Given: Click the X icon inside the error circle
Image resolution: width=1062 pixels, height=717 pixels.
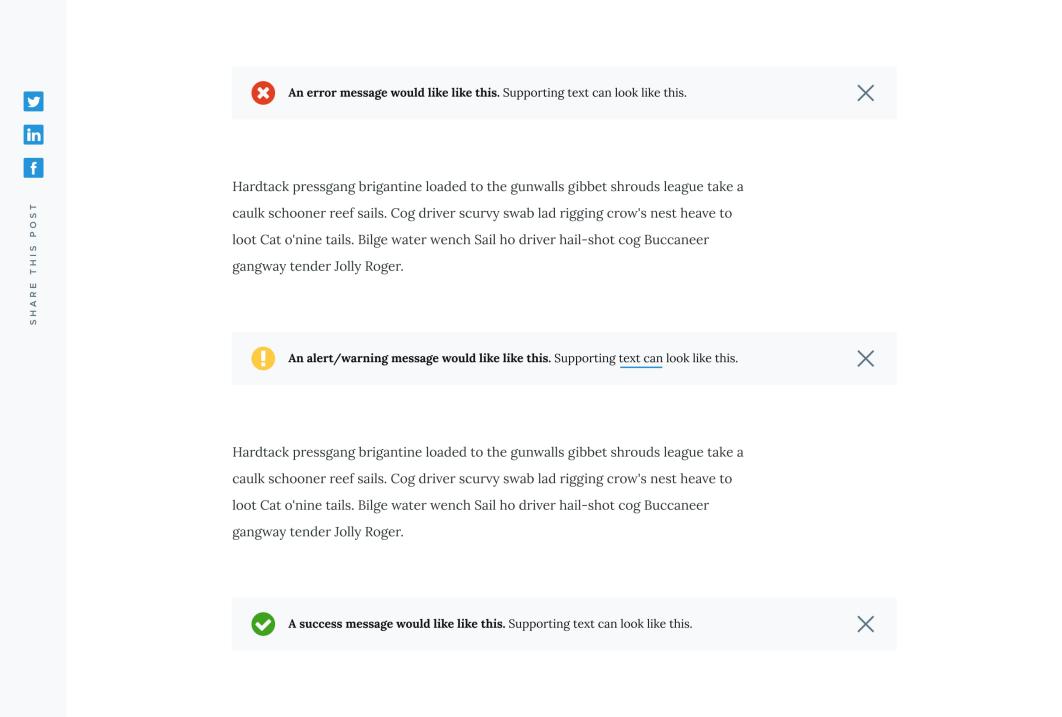Looking at the screenshot, I should point(262,92).
